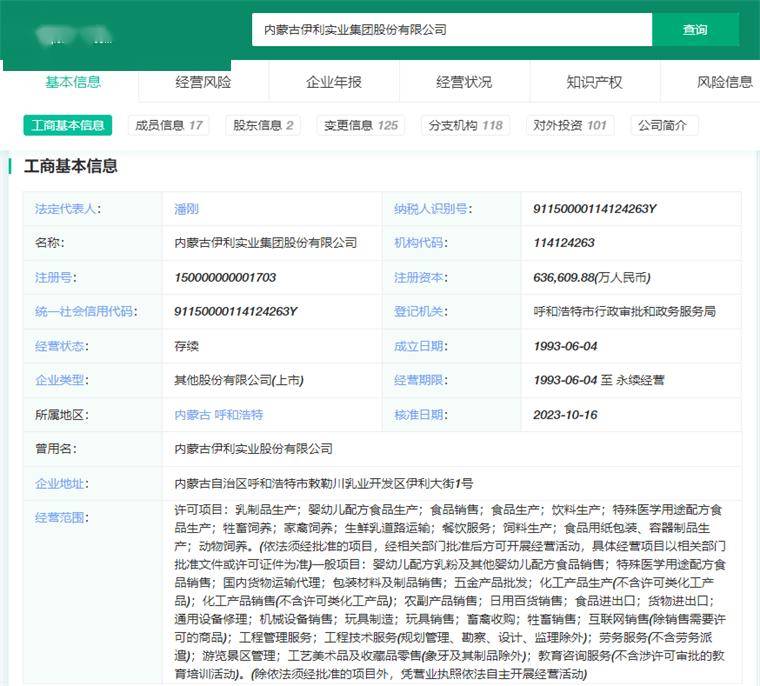
Task: Click the 纳税人识别号 label
Action: (x=433, y=209)
